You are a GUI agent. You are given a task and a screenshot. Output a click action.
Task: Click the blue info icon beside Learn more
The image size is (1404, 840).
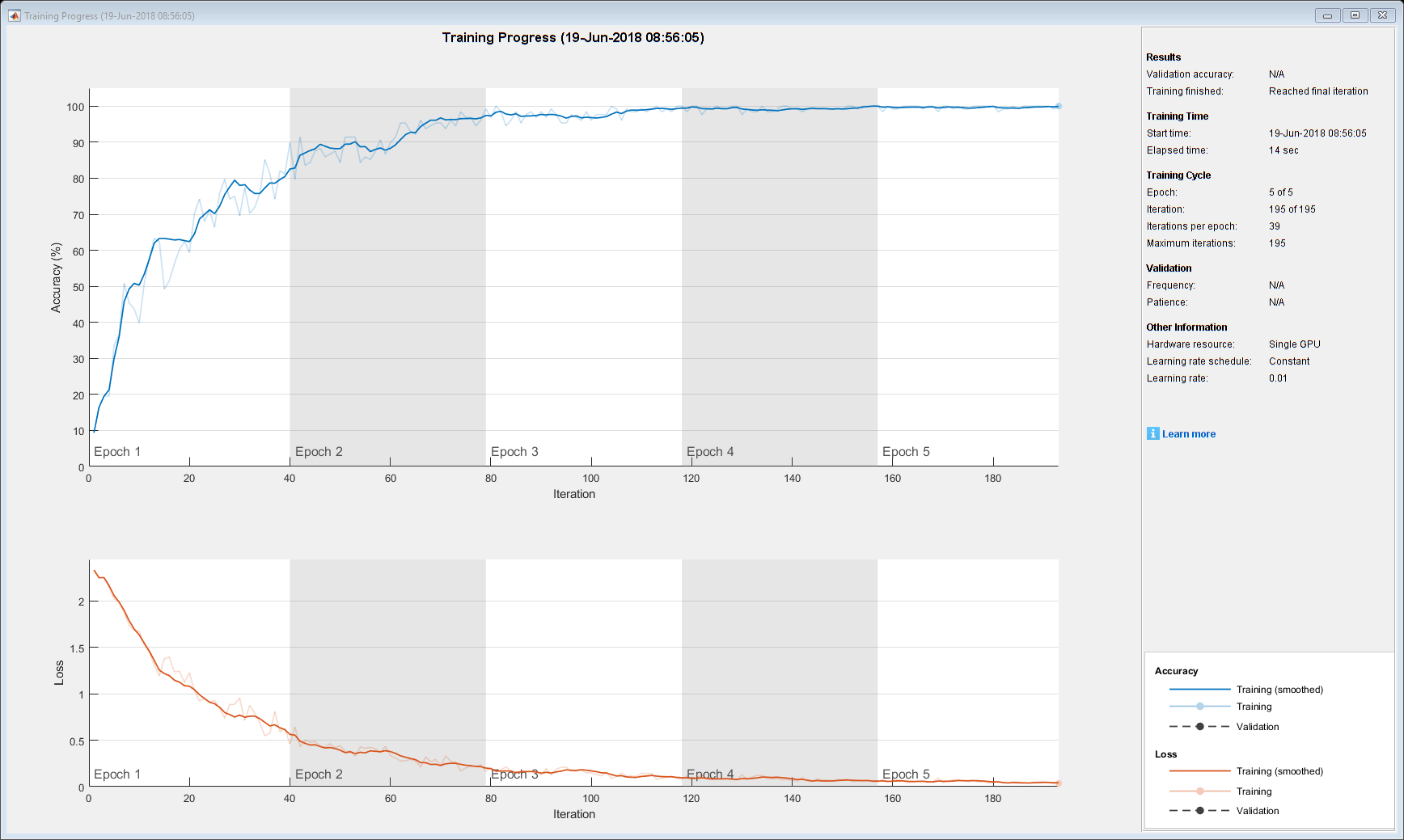pos(1153,433)
